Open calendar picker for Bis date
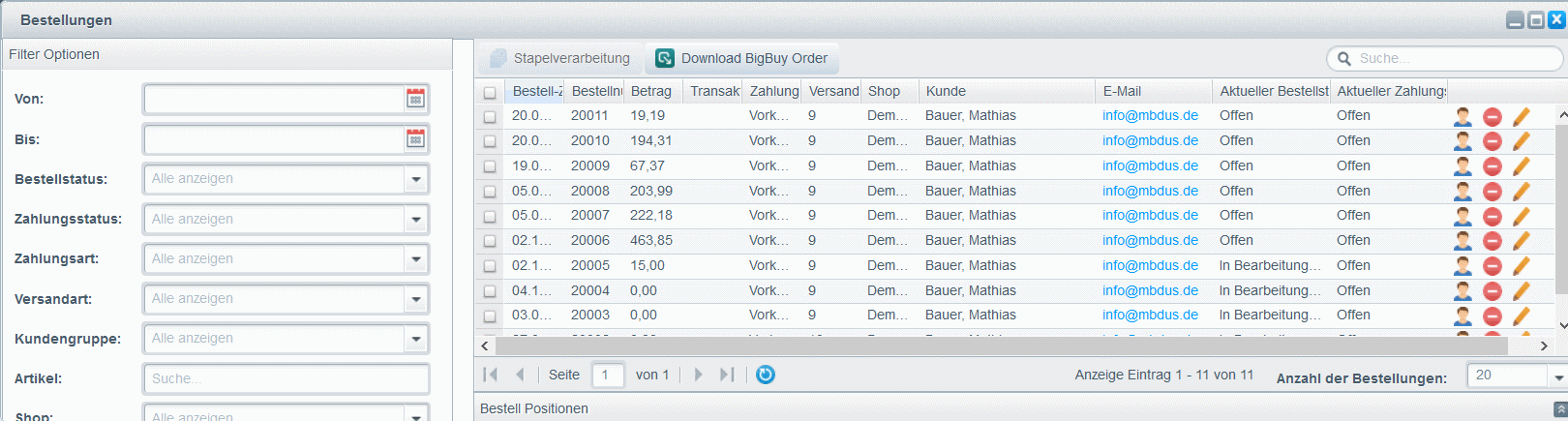 [415, 139]
